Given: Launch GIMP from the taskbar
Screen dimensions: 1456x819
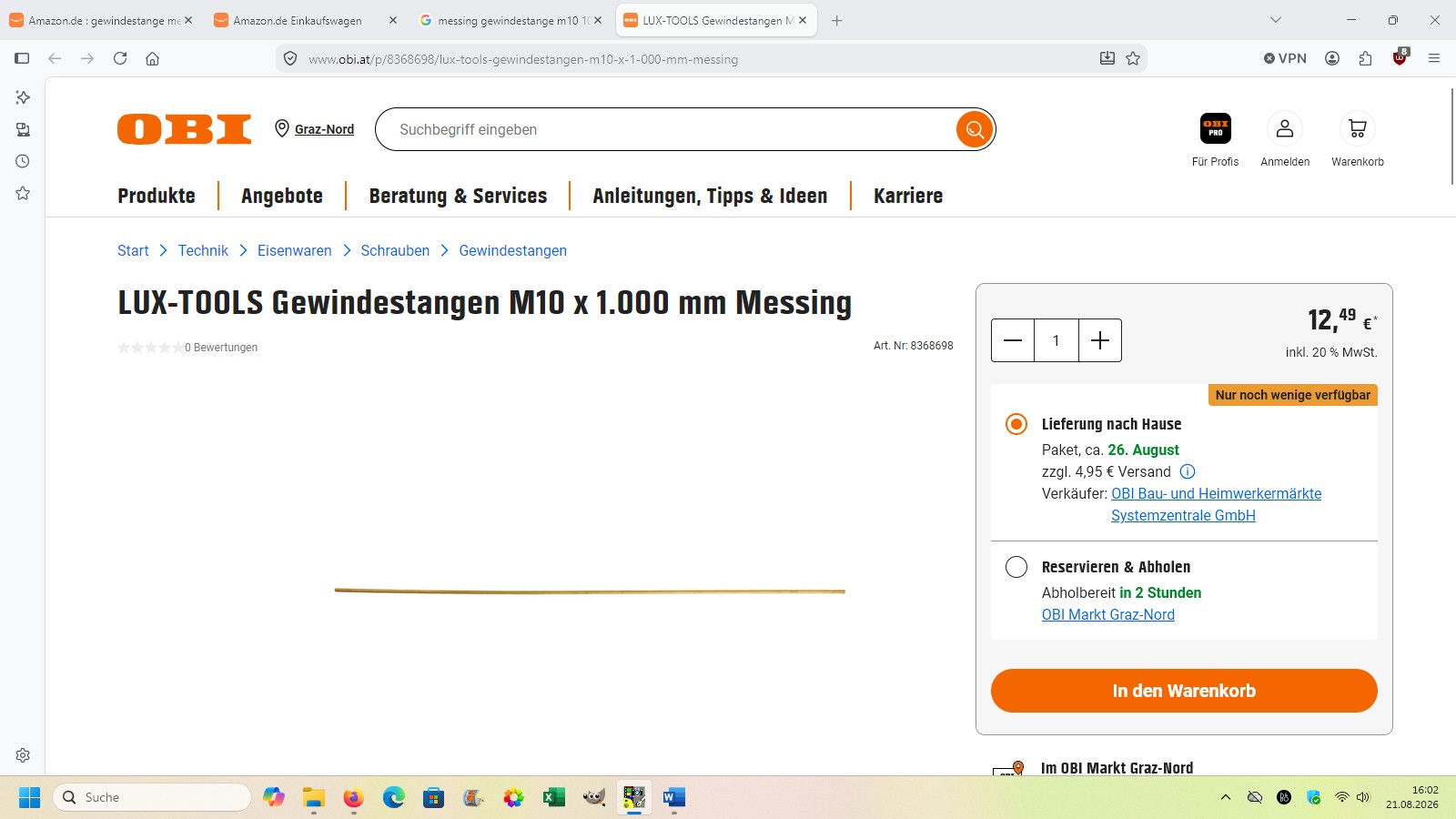Looking at the screenshot, I should [594, 797].
